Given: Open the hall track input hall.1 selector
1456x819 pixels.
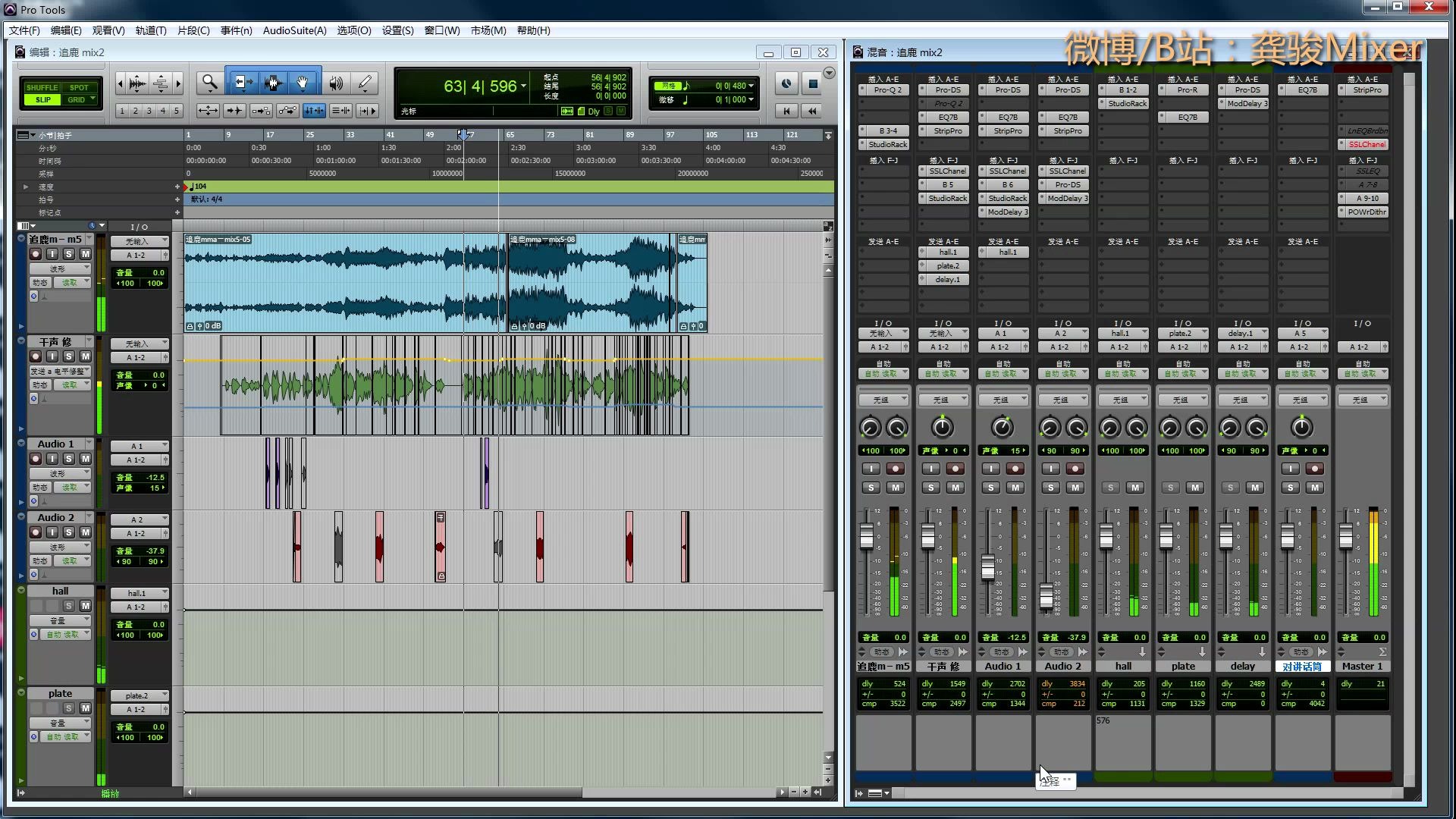Looking at the screenshot, I should [140, 593].
